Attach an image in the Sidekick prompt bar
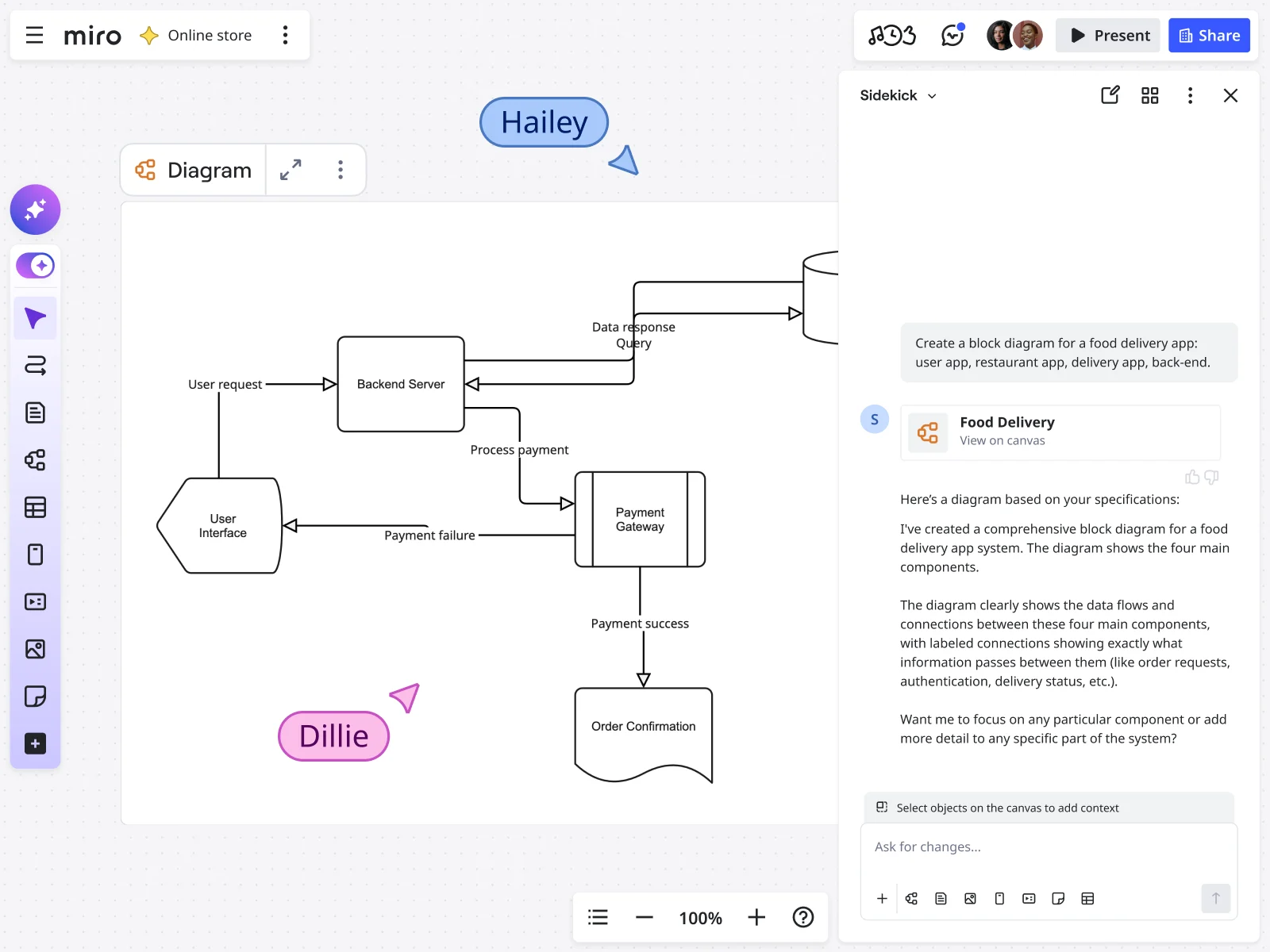1270x952 pixels. (970, 898)
